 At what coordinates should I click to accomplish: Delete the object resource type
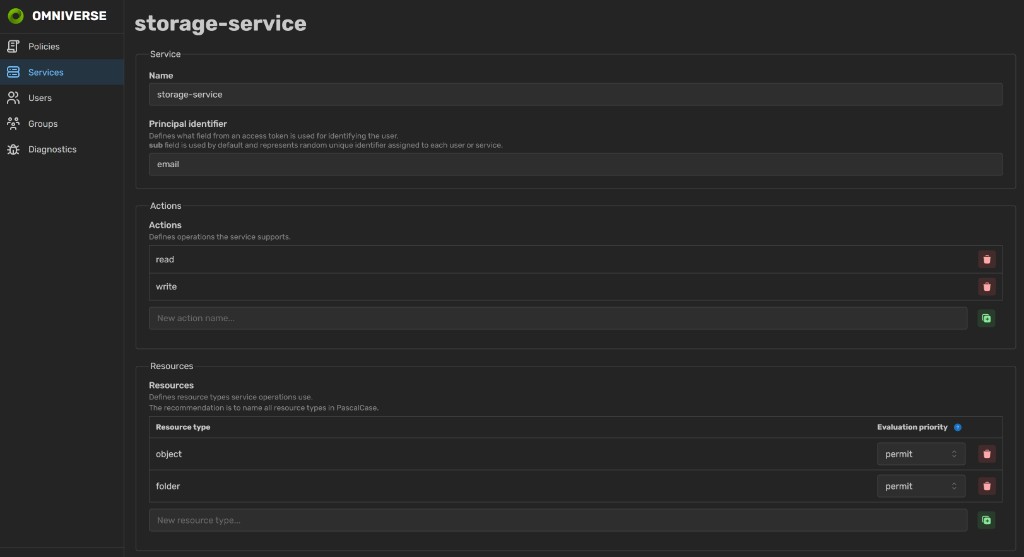[986, 454]
